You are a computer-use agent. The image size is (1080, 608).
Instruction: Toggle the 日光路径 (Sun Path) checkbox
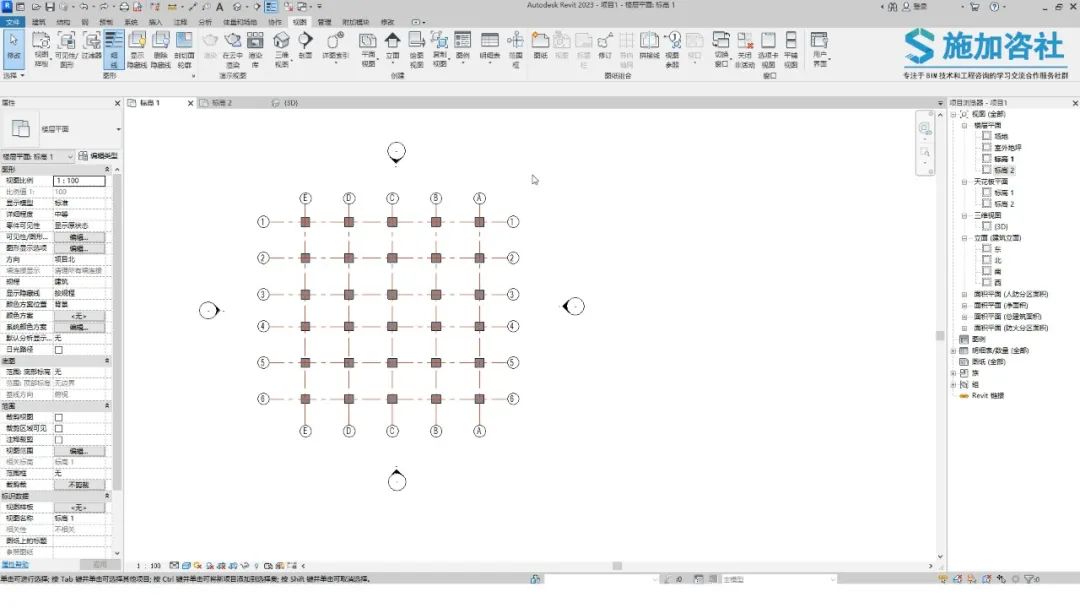pos(59,350)
